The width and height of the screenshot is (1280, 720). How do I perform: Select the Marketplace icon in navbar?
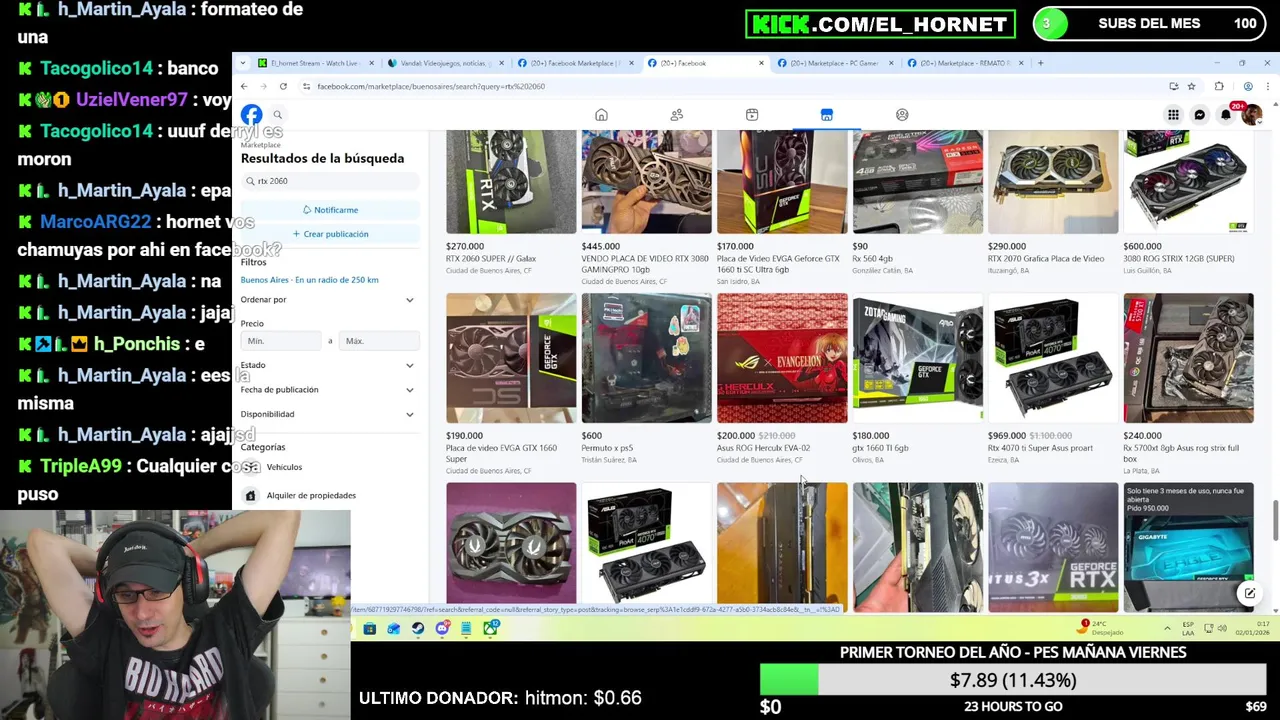(827, 115)
